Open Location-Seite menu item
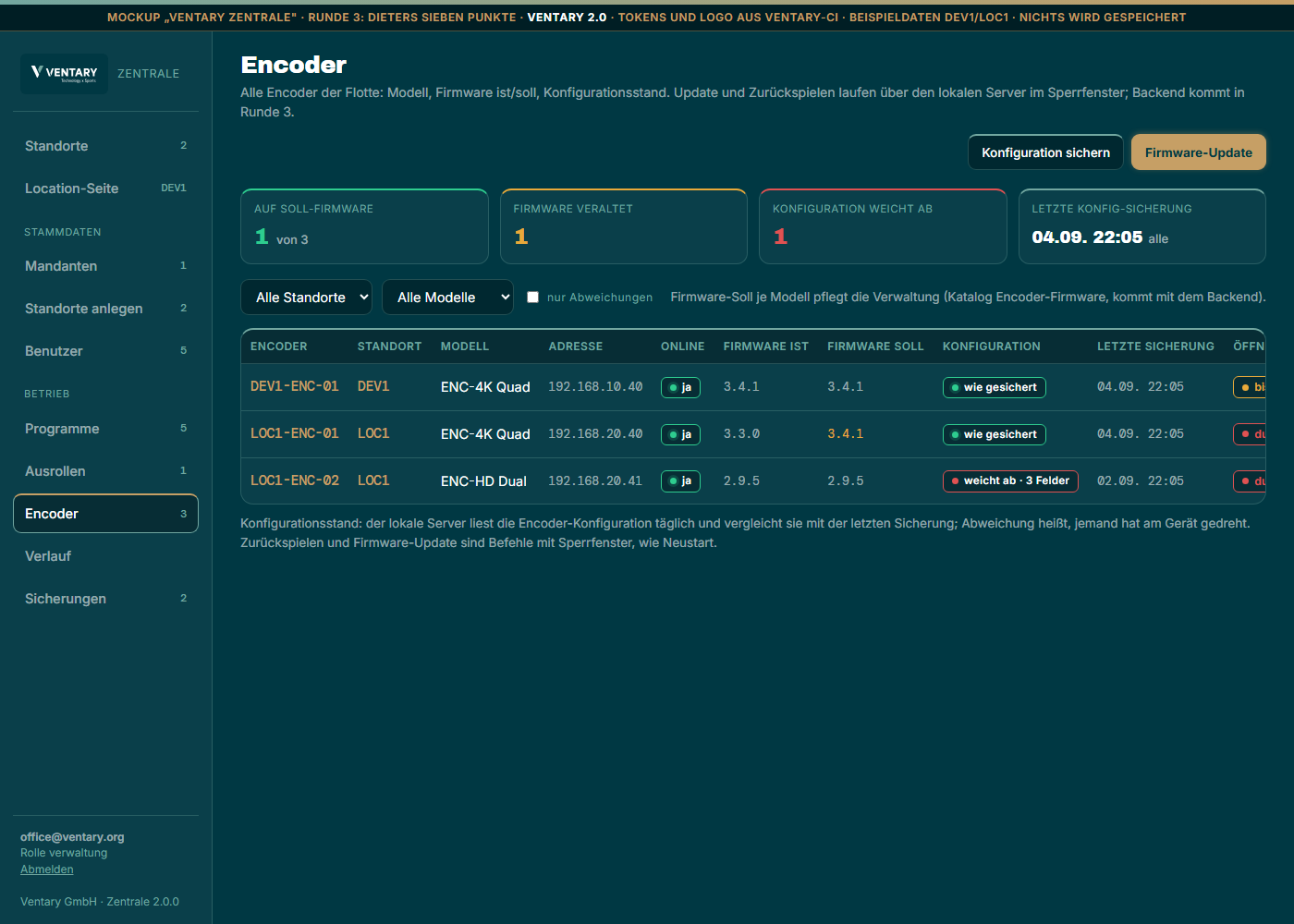The width and height of the screenshot is (1294, 924). pos(105,188)
